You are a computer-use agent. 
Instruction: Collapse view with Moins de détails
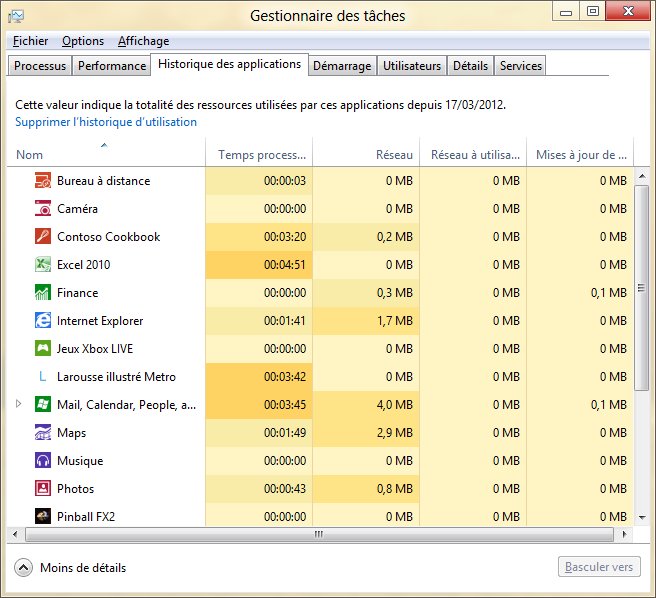click(70, 567)
